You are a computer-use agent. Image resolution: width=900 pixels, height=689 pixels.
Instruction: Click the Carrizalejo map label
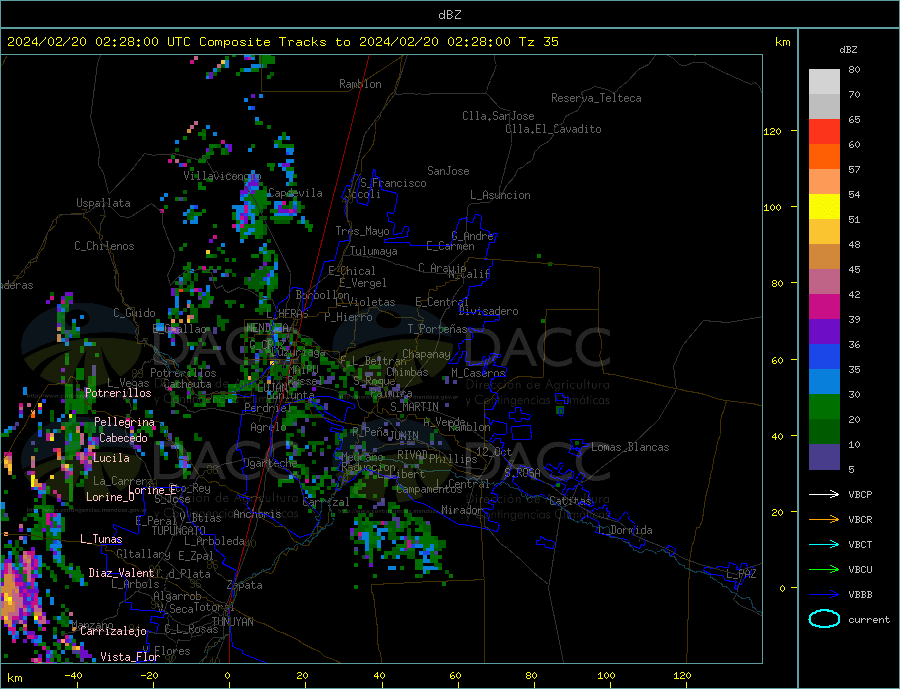click(x=113, y=631)
